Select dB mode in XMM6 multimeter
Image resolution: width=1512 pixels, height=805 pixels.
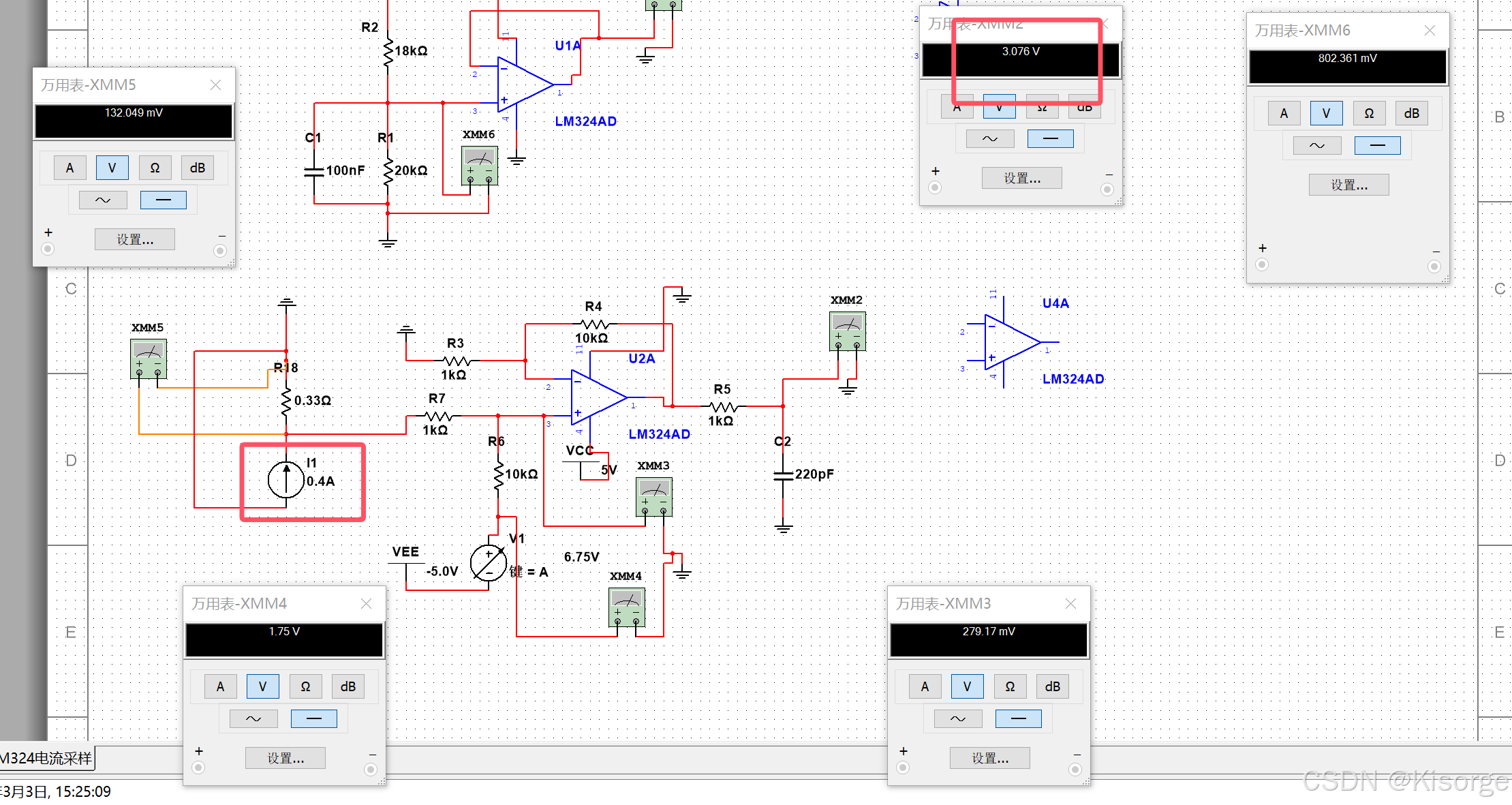click(x=1411, y=113)
